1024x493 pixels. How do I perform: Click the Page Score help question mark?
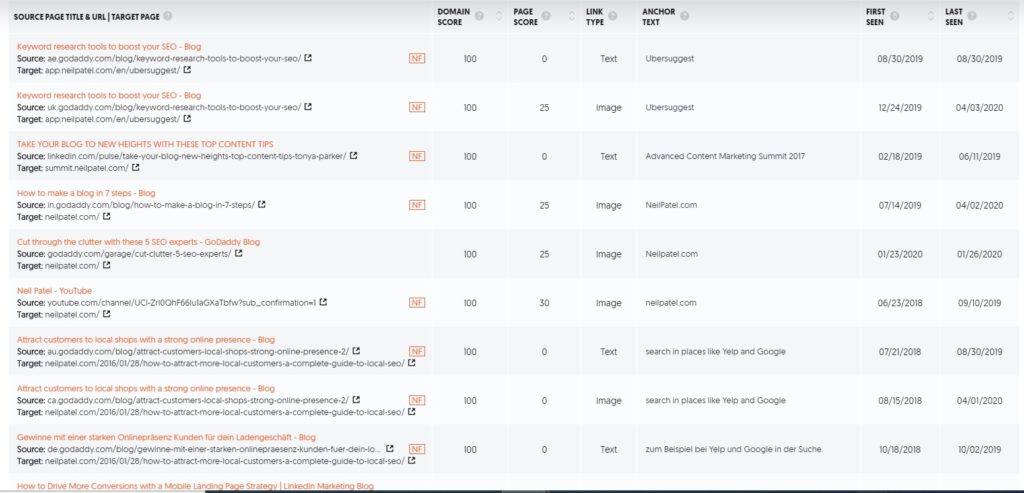click(546, 16)
